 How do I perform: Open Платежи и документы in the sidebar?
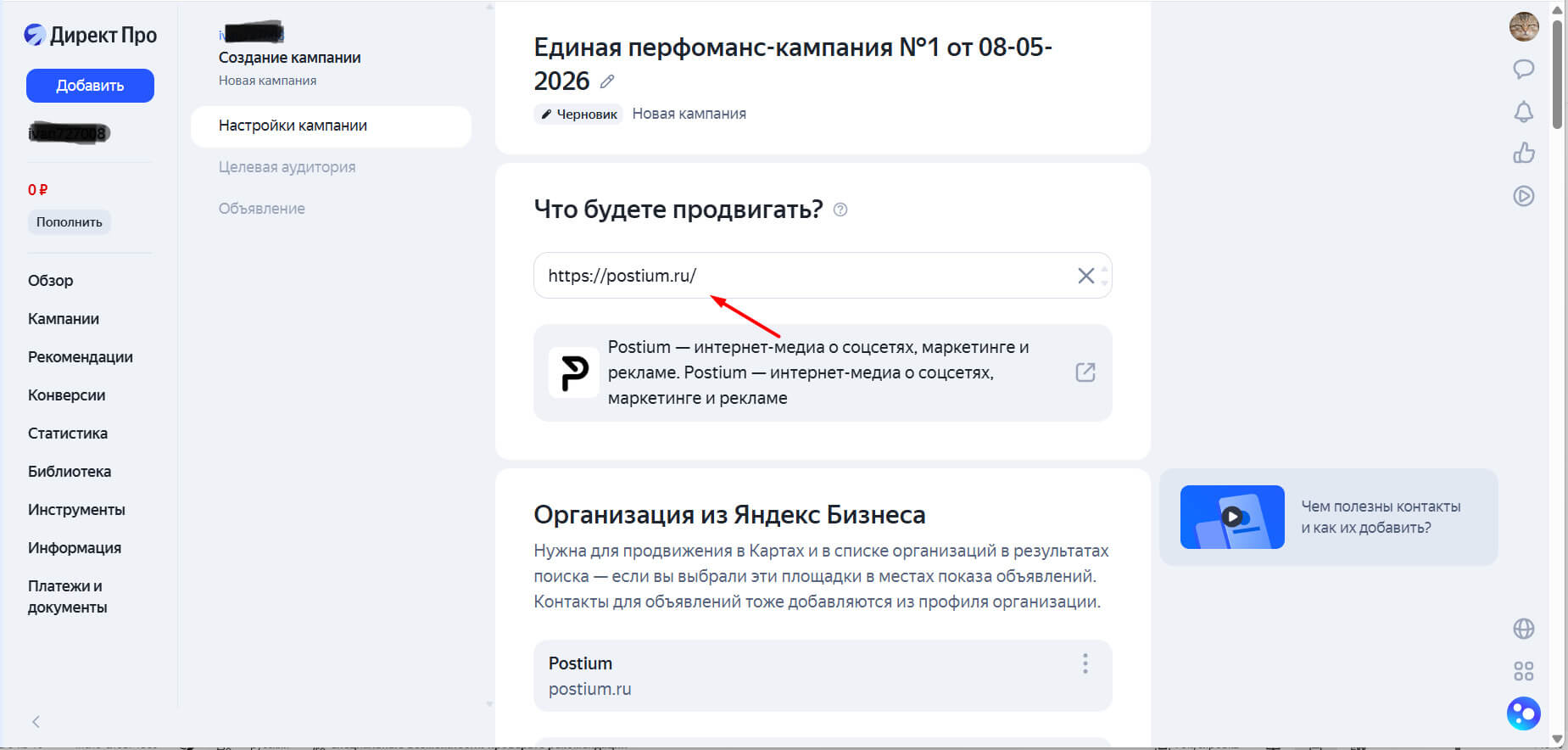pos(68,596)
